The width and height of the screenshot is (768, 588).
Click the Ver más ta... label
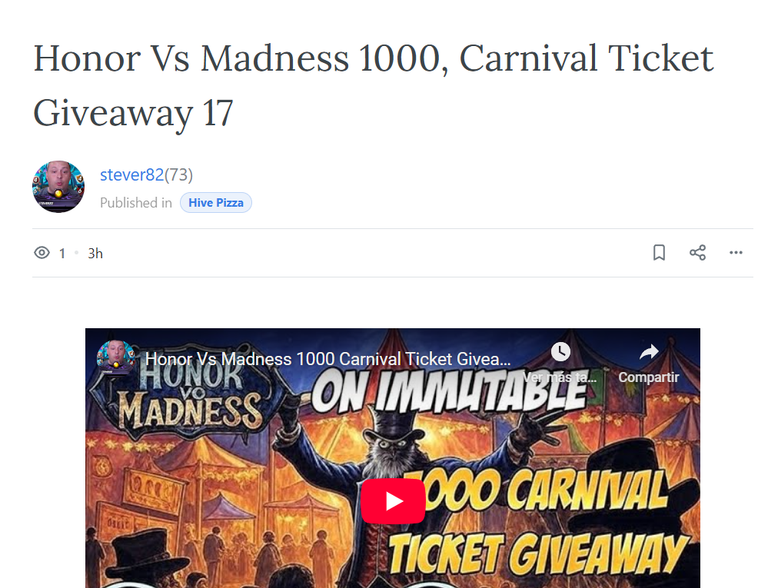[x=560, y=377]
